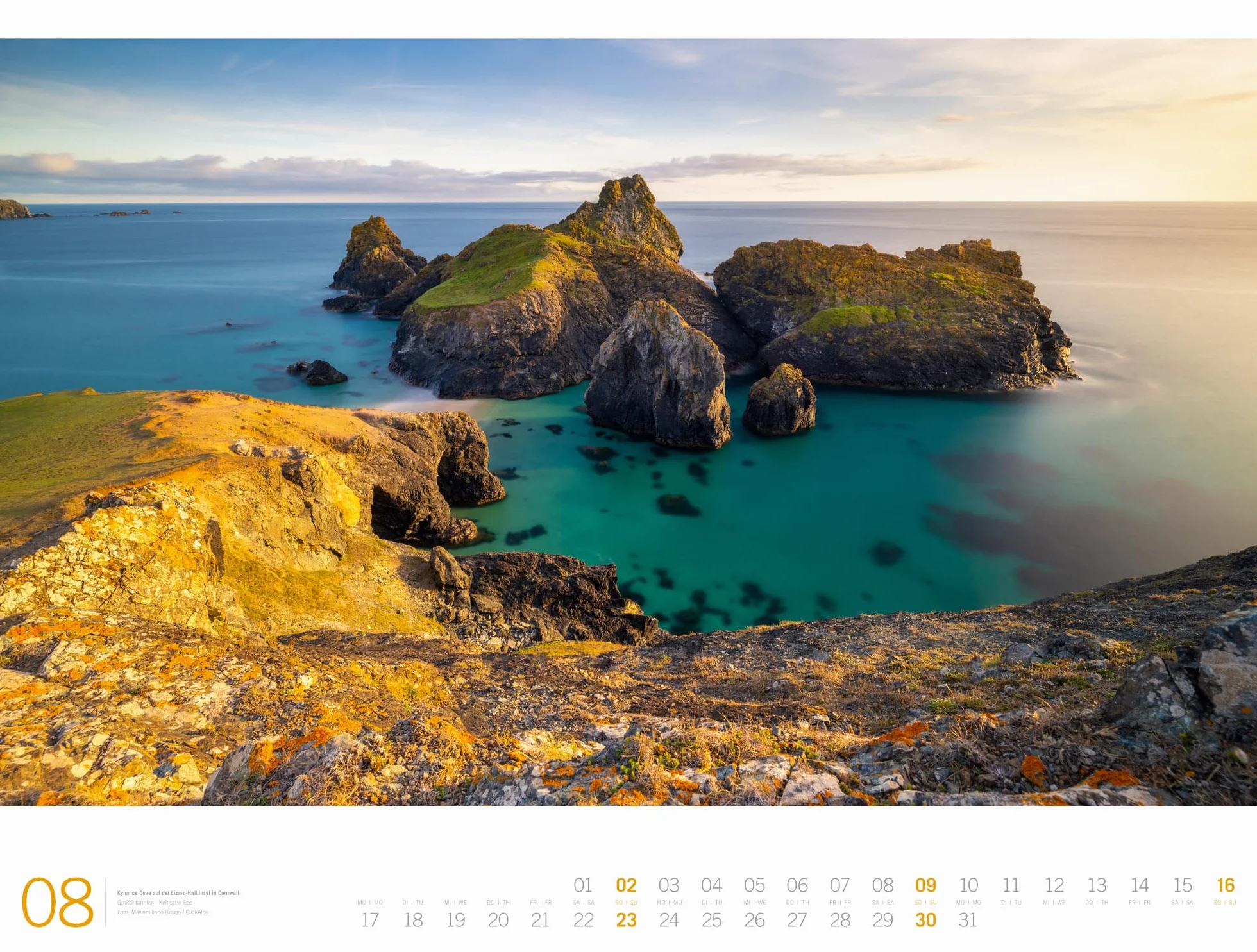Select date 14 in the calendar

click(1140, 885)
